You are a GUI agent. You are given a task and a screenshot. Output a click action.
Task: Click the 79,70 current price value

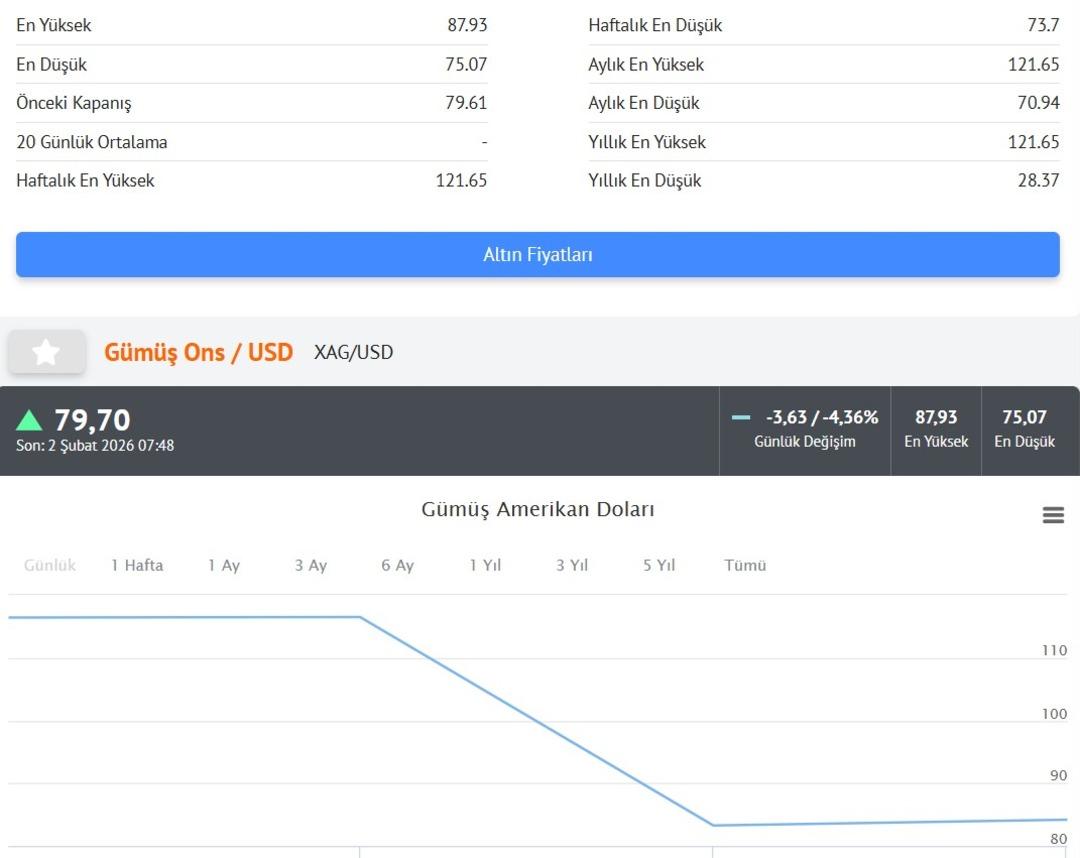pyautogui.click(x=92, y=420)
